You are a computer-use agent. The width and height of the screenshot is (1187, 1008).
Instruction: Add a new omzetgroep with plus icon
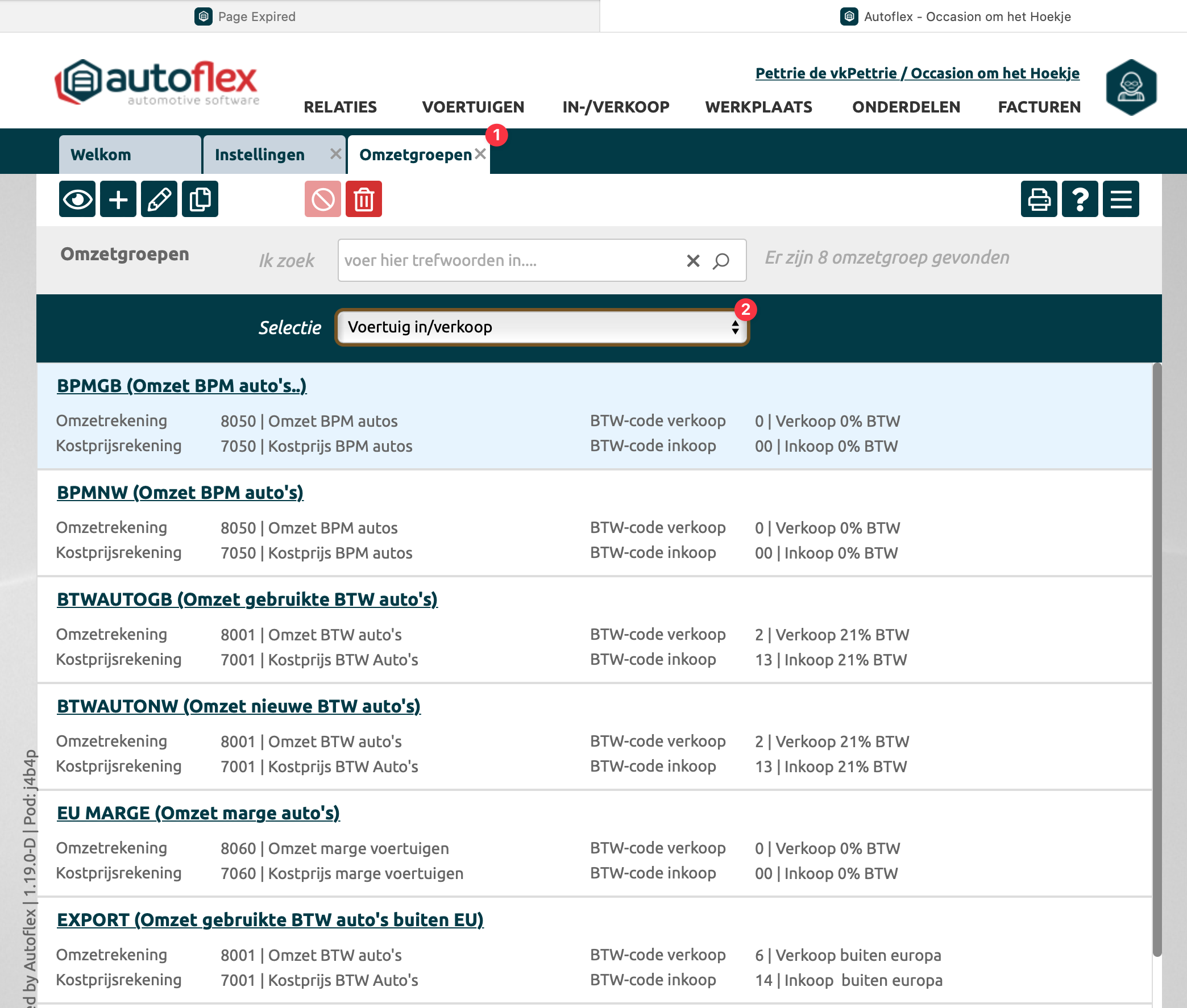118,199
